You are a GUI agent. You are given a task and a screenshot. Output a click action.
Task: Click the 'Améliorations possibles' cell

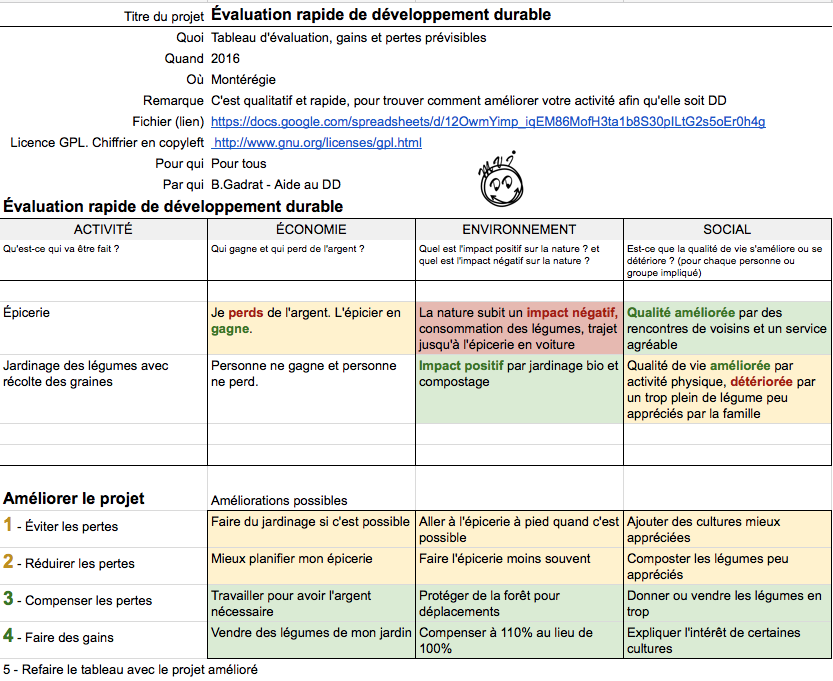pos(279,500)
